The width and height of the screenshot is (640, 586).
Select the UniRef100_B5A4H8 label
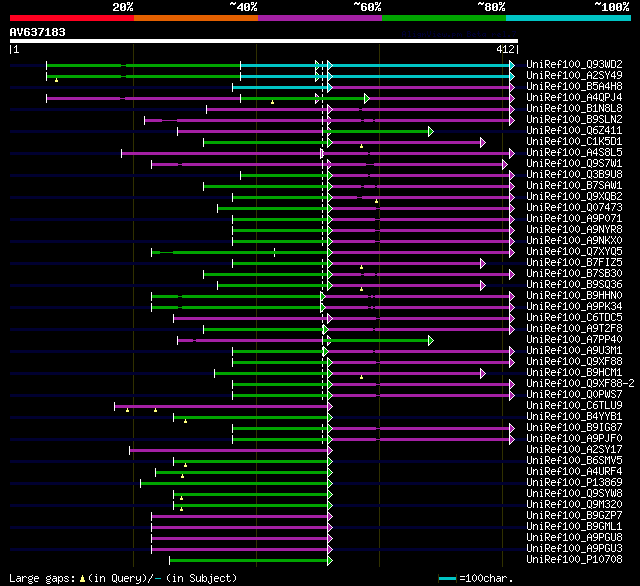pos(574,87)
